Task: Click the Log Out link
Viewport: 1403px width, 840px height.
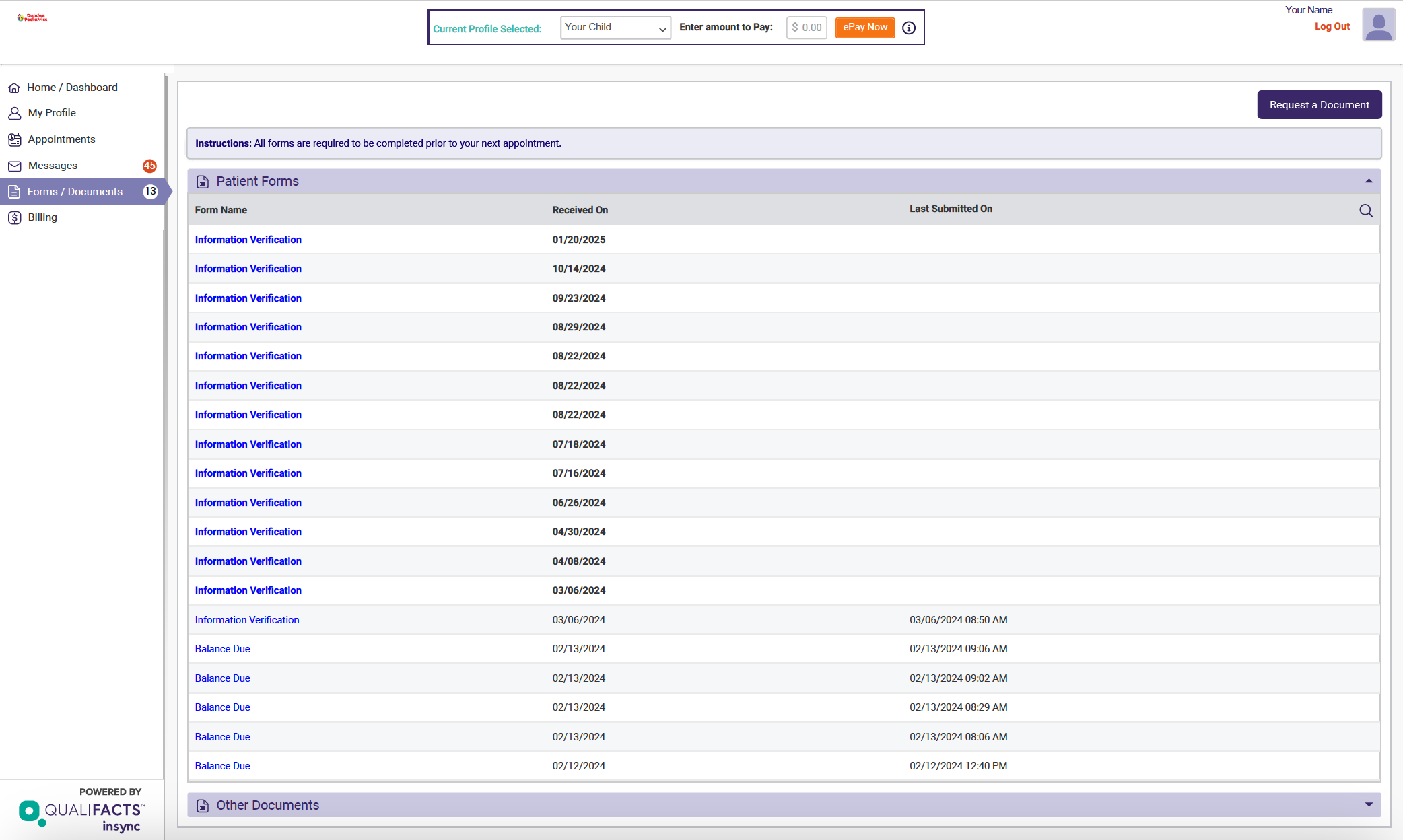Action: pyautogui.click(x=1332, y=26)
